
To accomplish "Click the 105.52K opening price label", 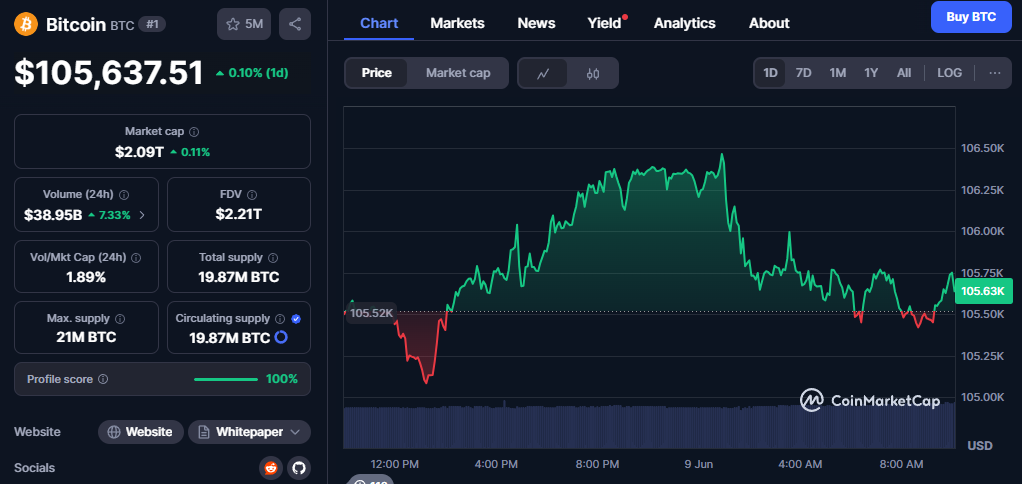I will click(371, 313).
